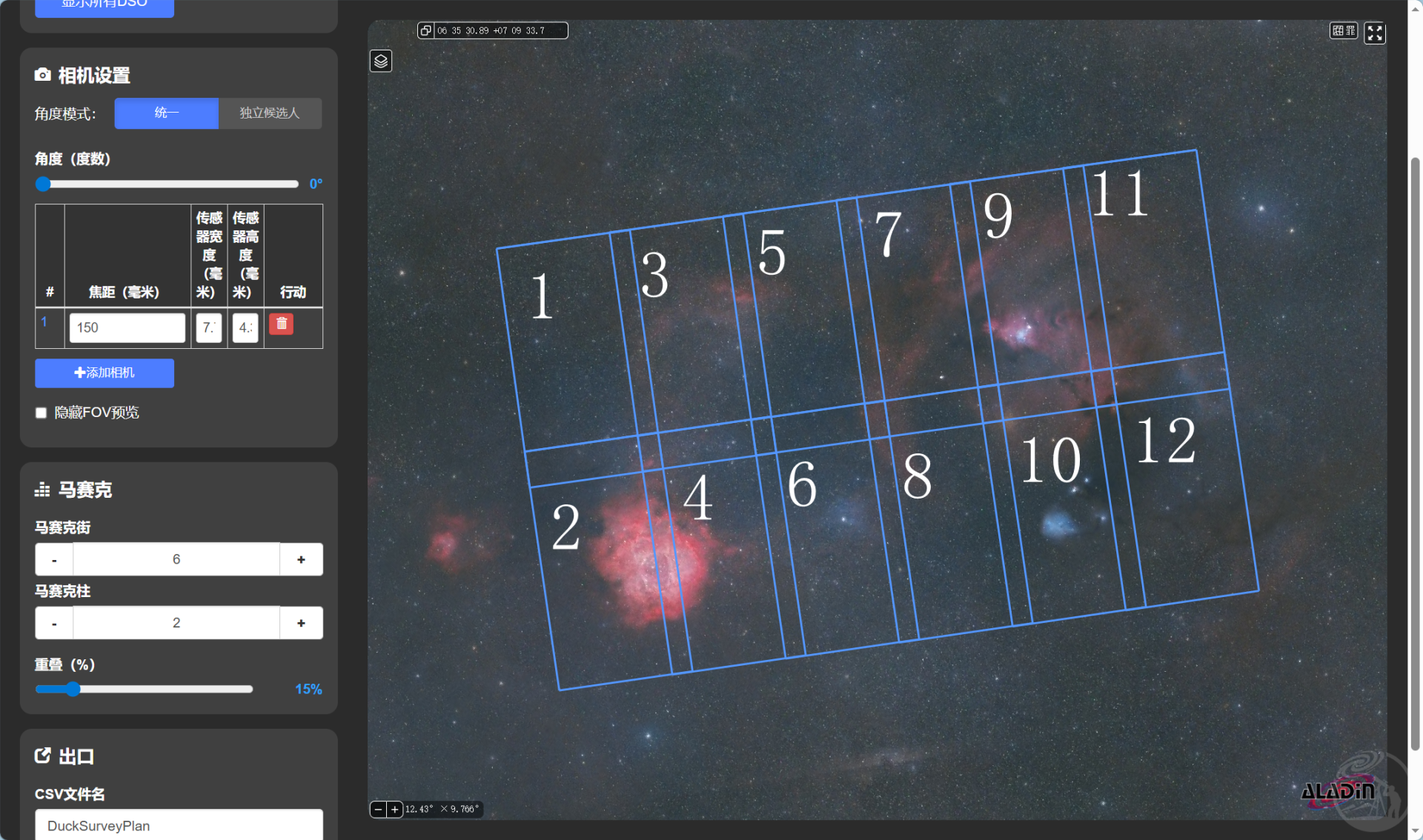Screen dimensions: 1423x840
Task: Click the projection/frame button top right
Action: pyautogui.click(x=1343, y=30)
